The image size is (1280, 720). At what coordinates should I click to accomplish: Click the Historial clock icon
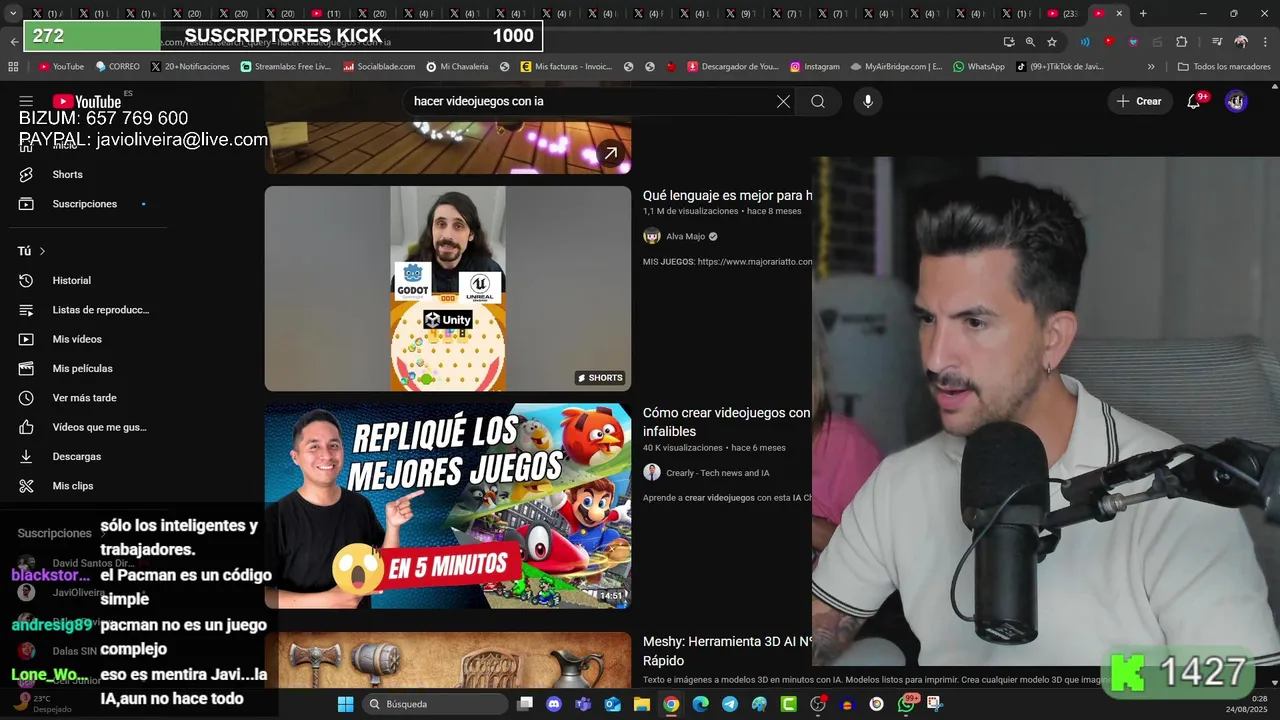(x=26, y=281)
